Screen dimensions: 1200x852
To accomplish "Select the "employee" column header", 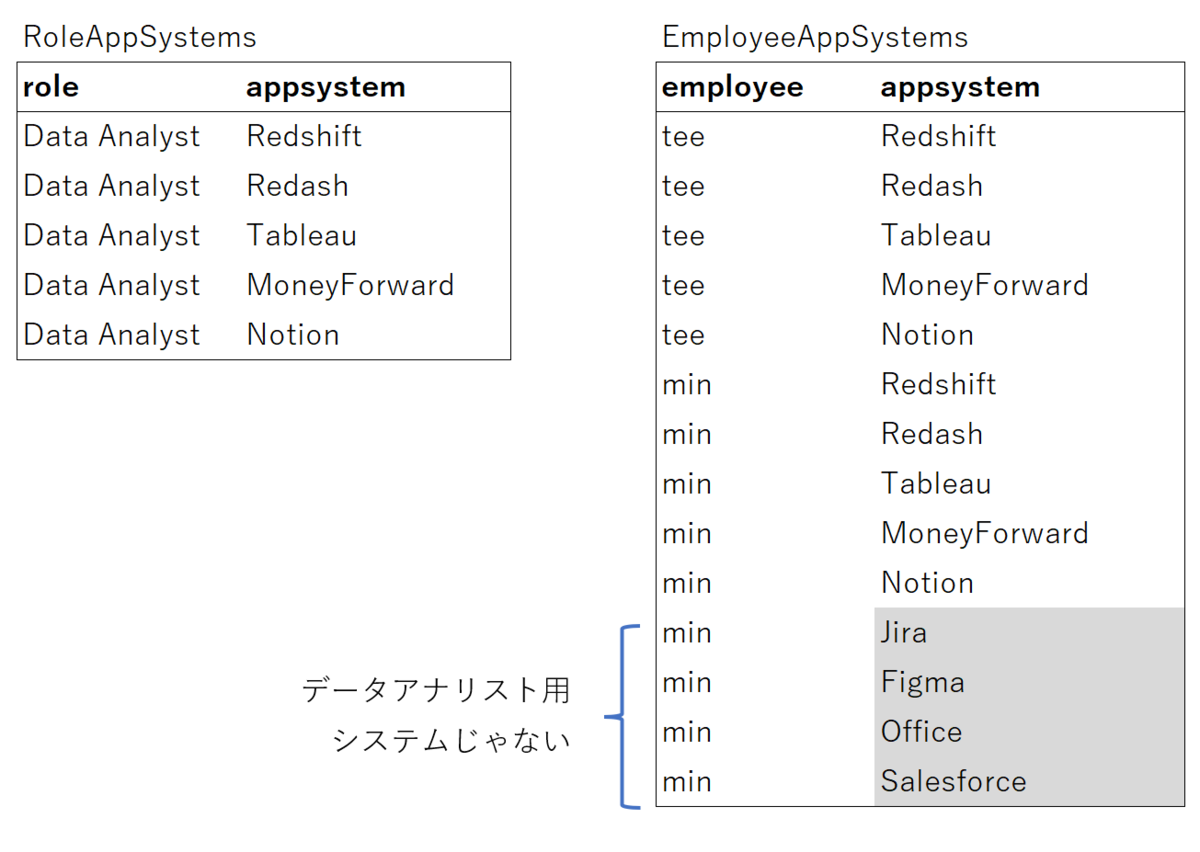I will tap(732, 87).
